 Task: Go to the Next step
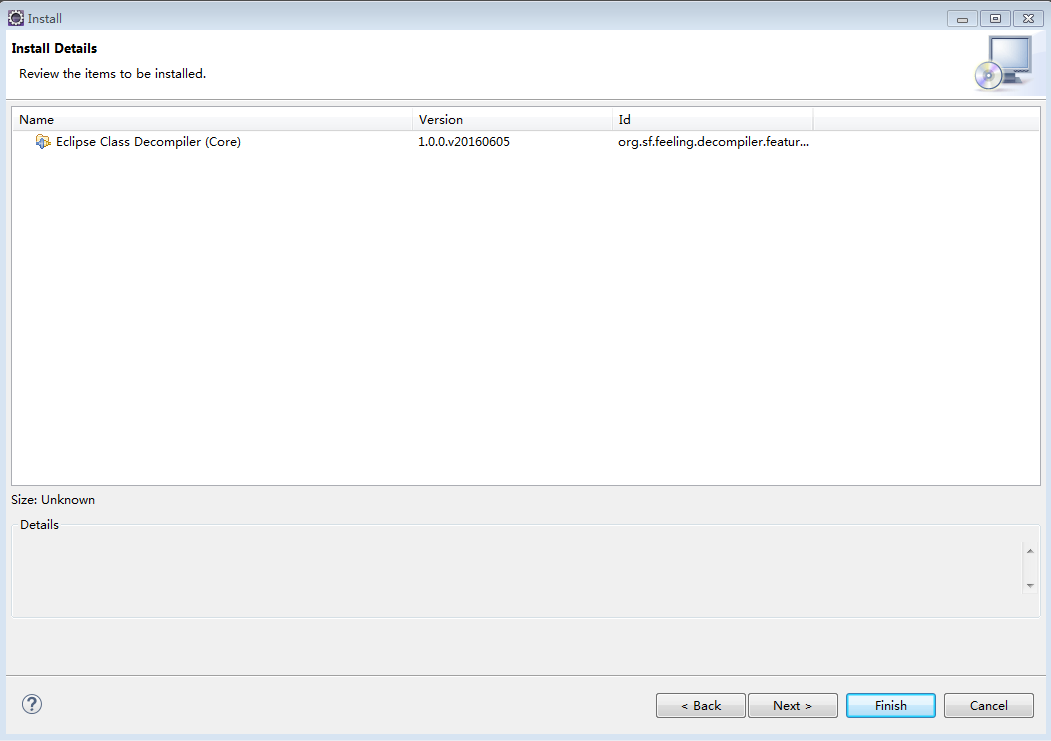[792, 705]
